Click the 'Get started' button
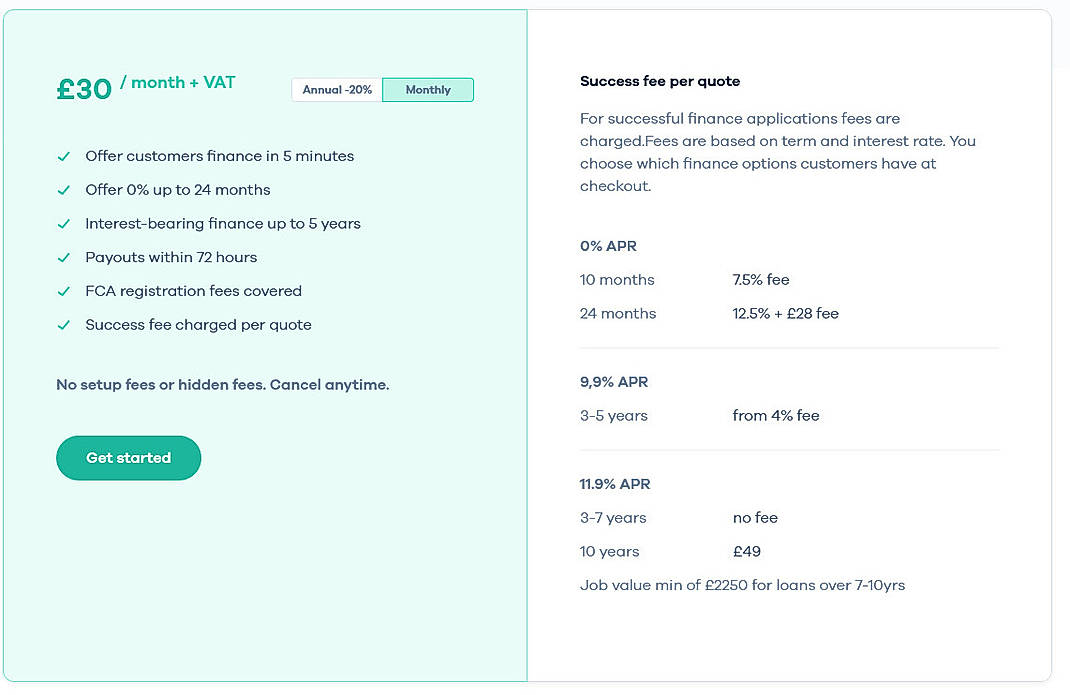Image resolution: width=1070 pixels, height=695 pixels. coord(128,457)
